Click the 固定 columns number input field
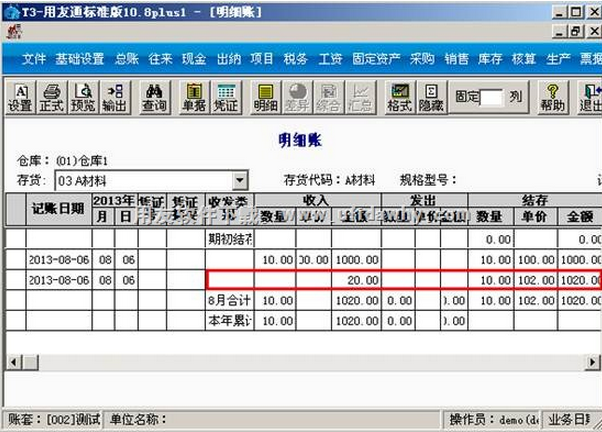 [491, 98]
